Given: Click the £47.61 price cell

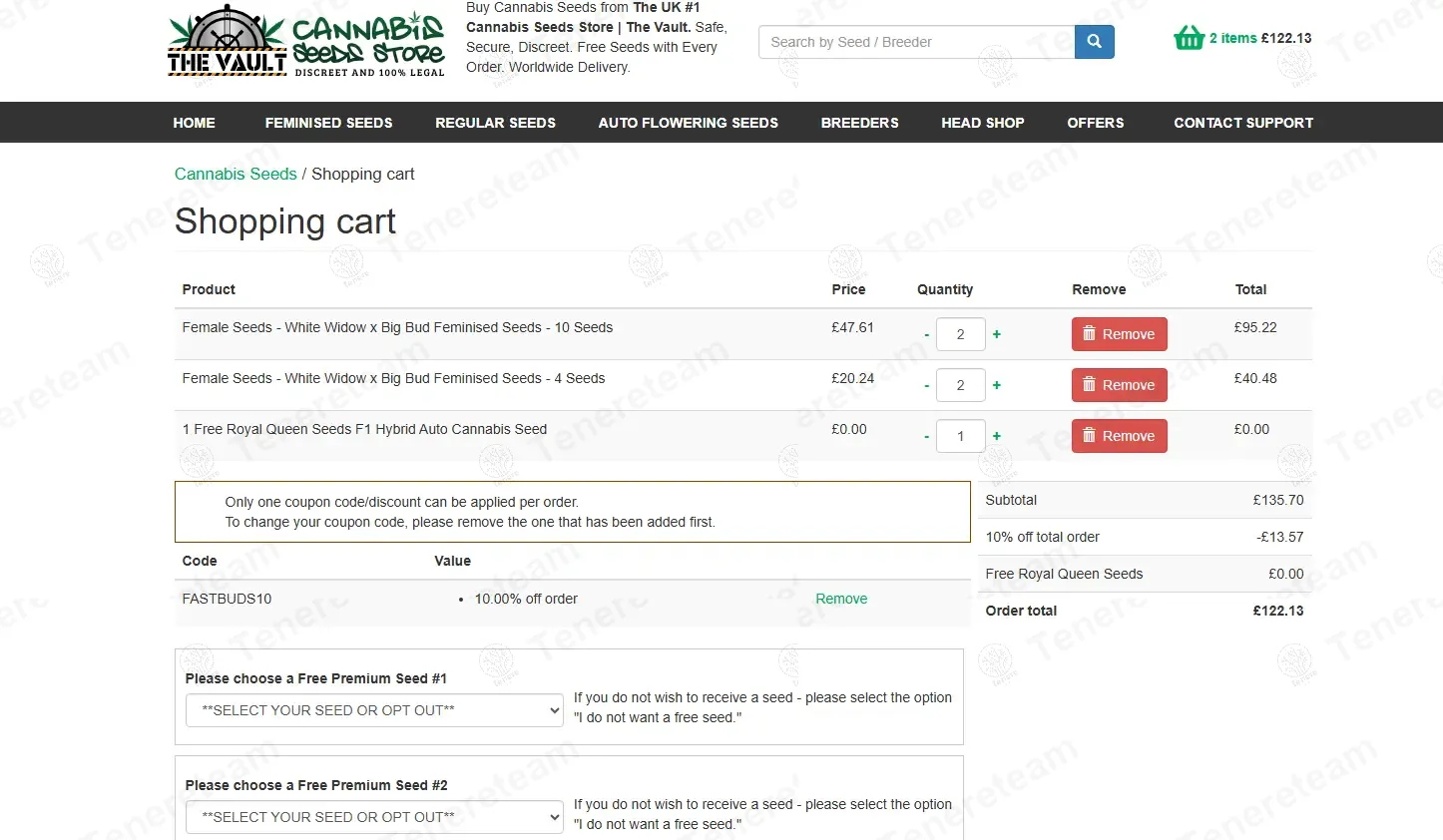Looking at the screenshot, I should pyautogui.click(x=852, y=327).
